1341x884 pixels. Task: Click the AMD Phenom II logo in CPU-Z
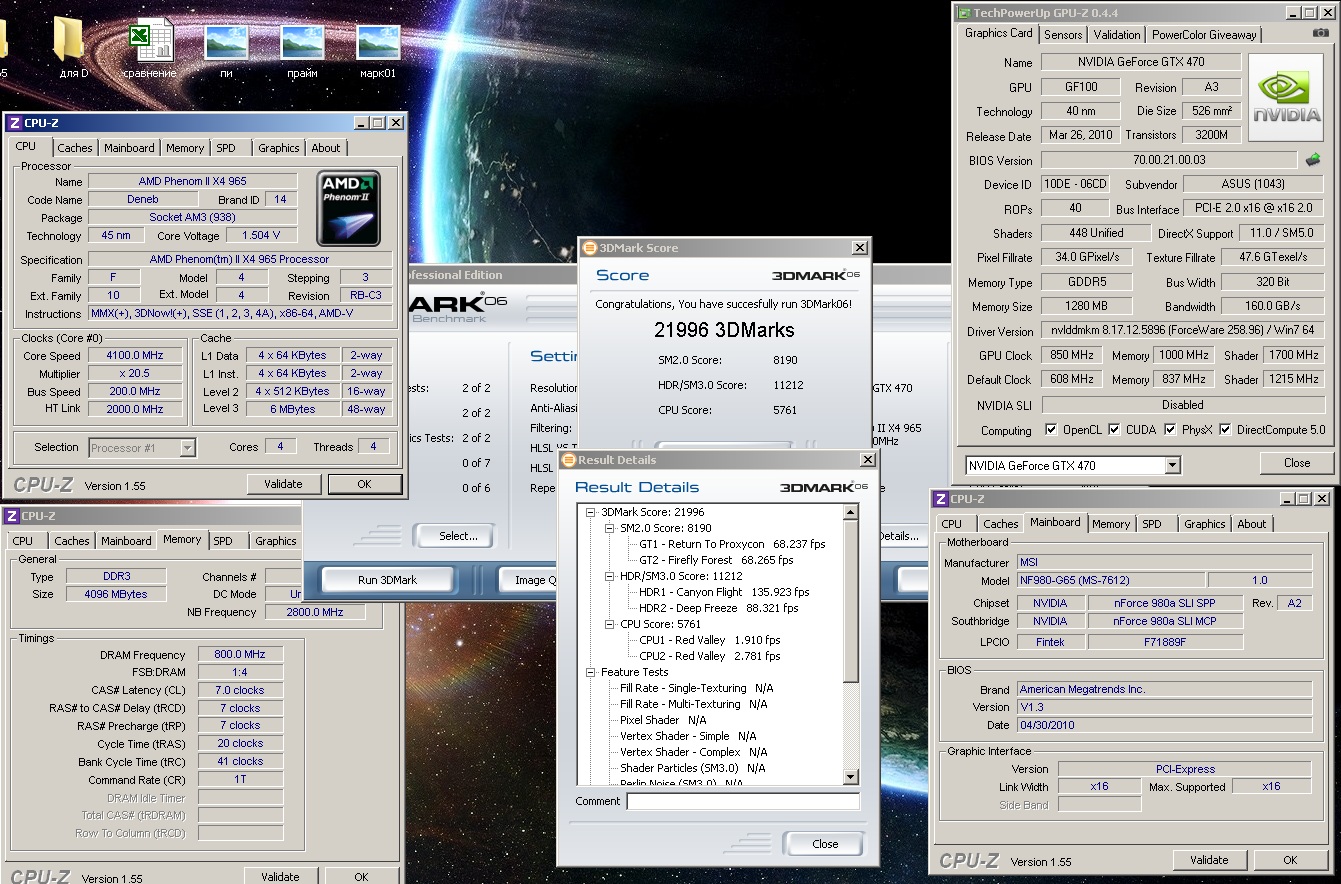[348, 208]
